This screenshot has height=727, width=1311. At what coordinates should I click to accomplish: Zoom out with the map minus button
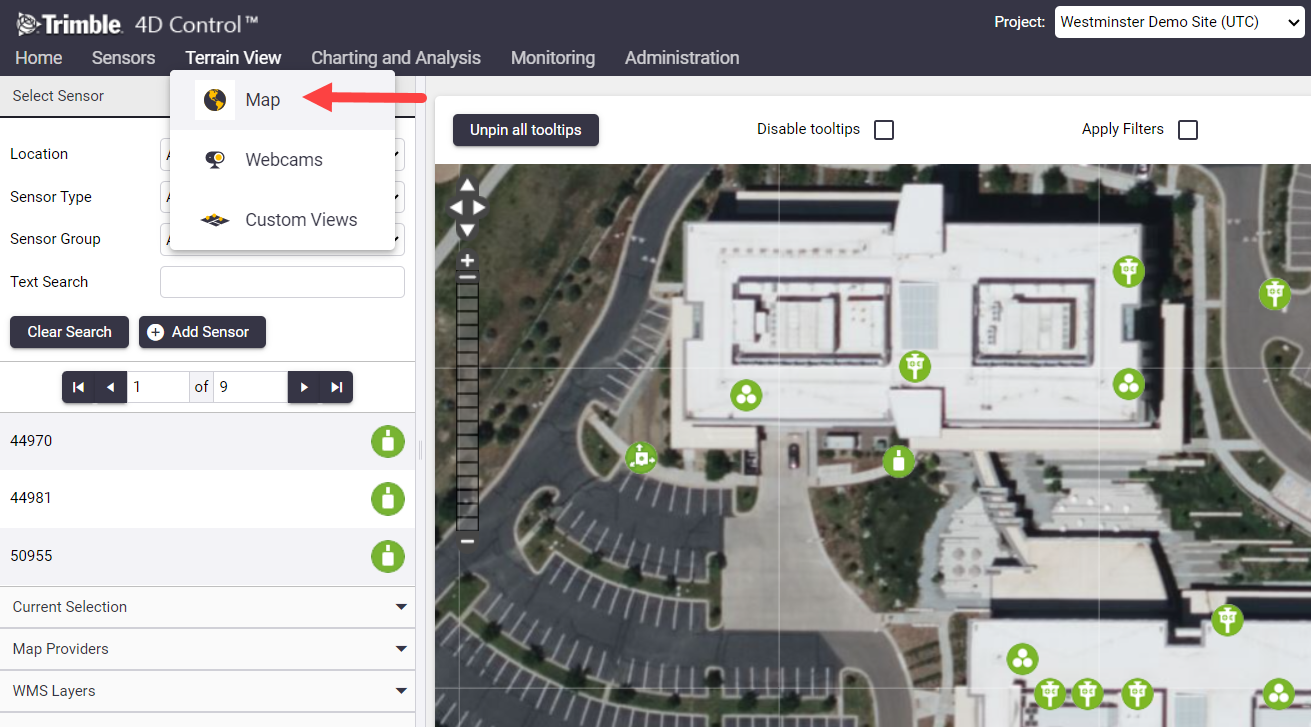467,541
